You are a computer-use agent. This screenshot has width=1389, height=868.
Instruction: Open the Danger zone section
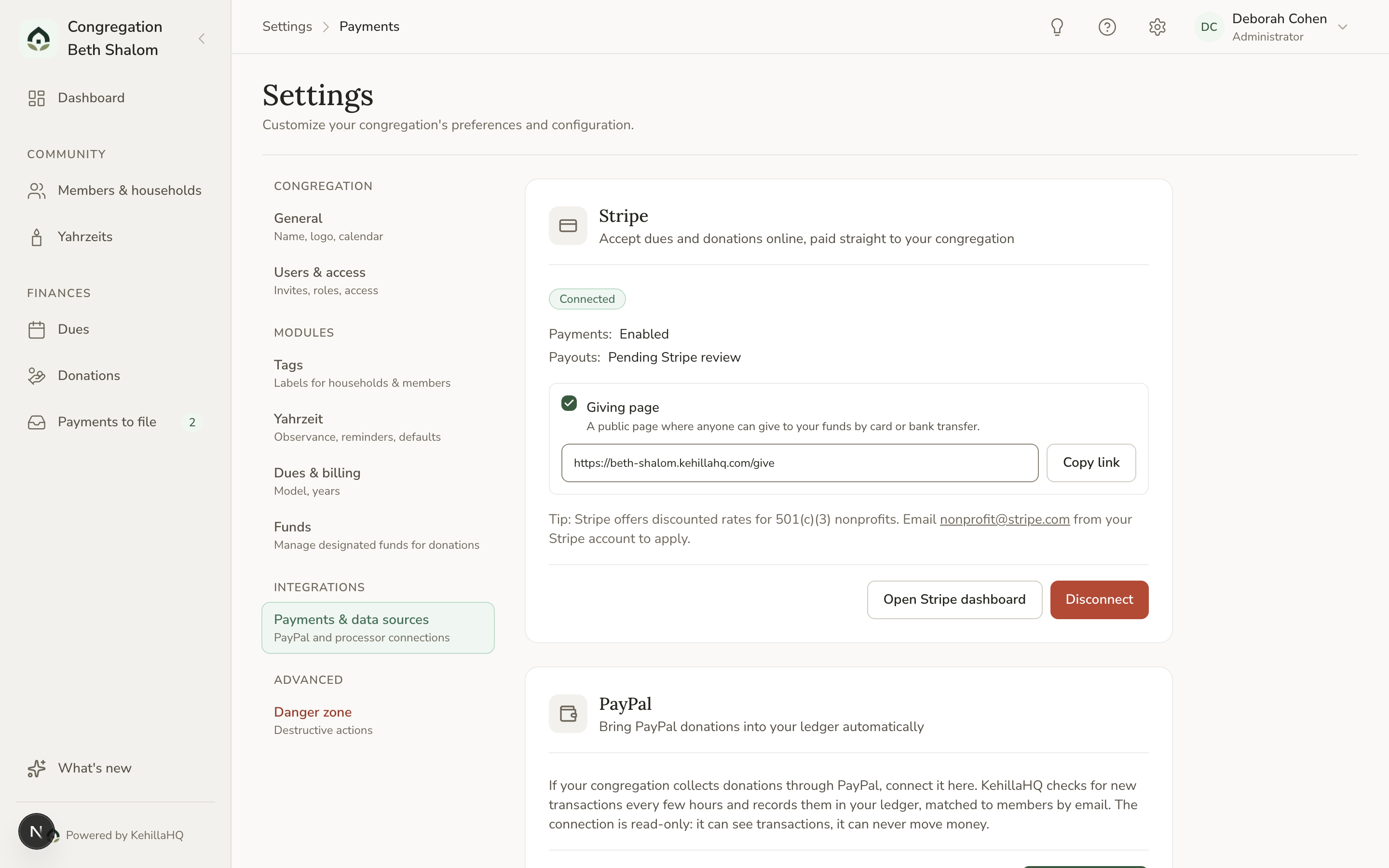(x=378, y=720)
